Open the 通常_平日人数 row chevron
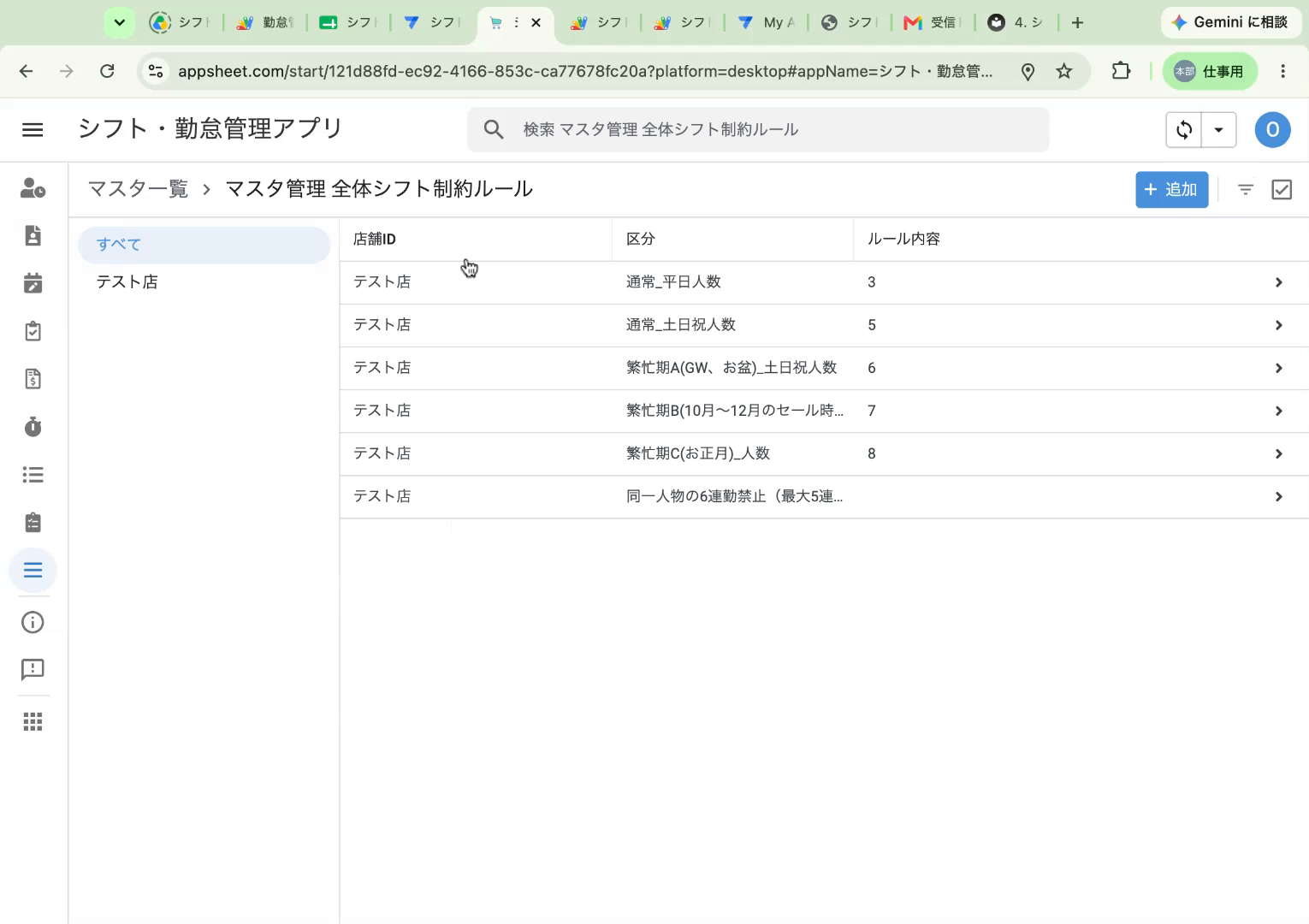 (1278, 282)
